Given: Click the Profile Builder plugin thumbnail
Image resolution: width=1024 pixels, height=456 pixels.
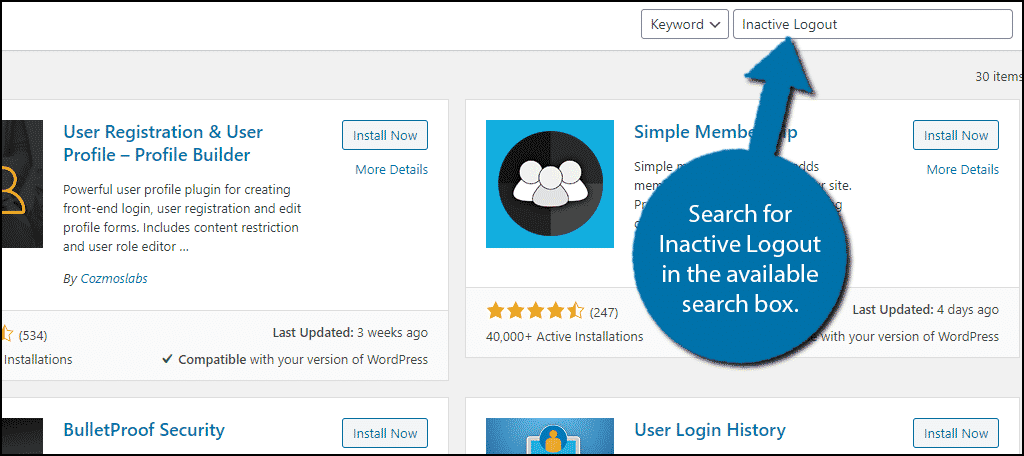Looking at the screenshot, I should tap(22, 184).
